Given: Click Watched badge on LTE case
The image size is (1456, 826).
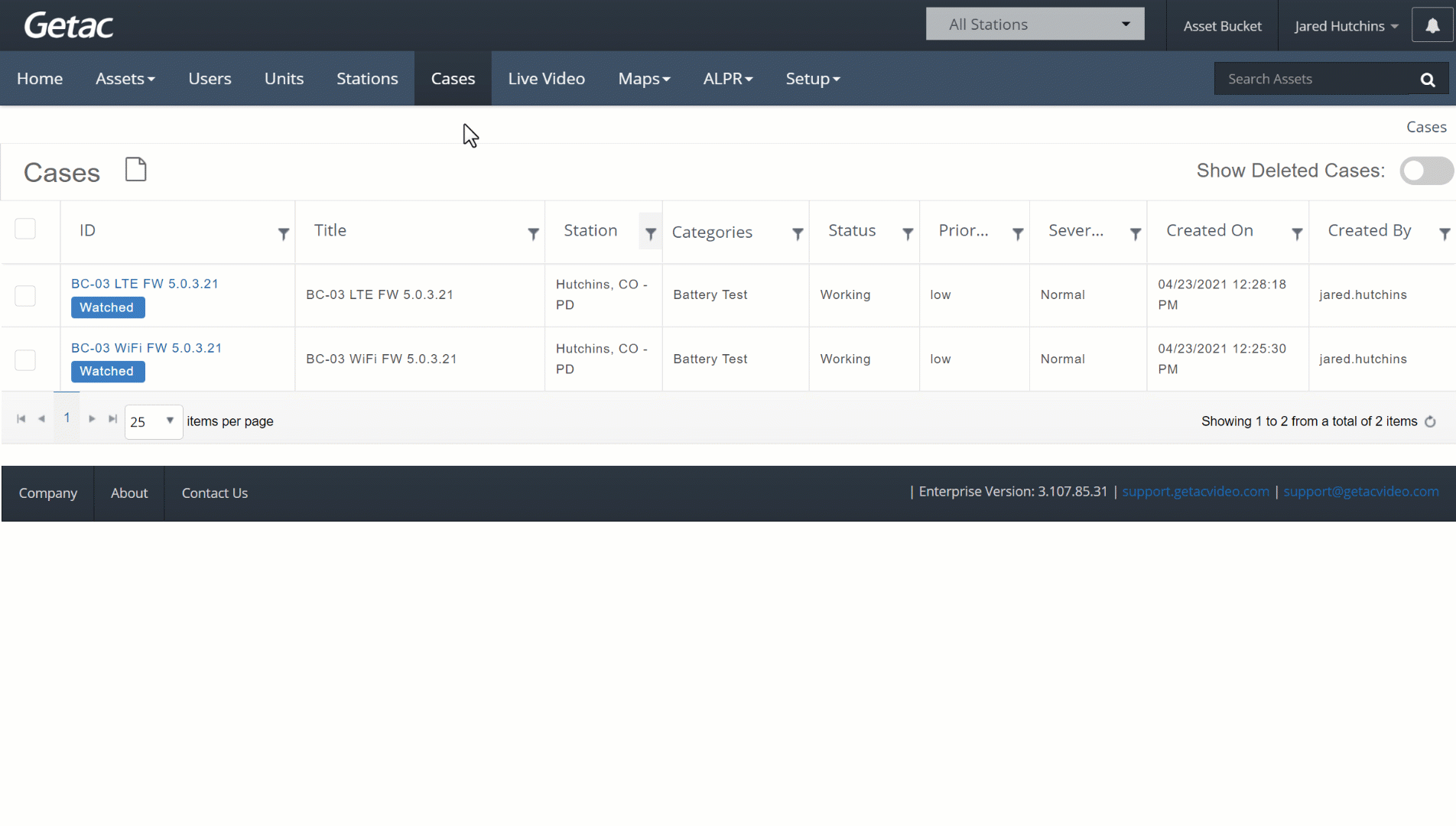Looking at the screenshot, I should click(x=107, y=307).
